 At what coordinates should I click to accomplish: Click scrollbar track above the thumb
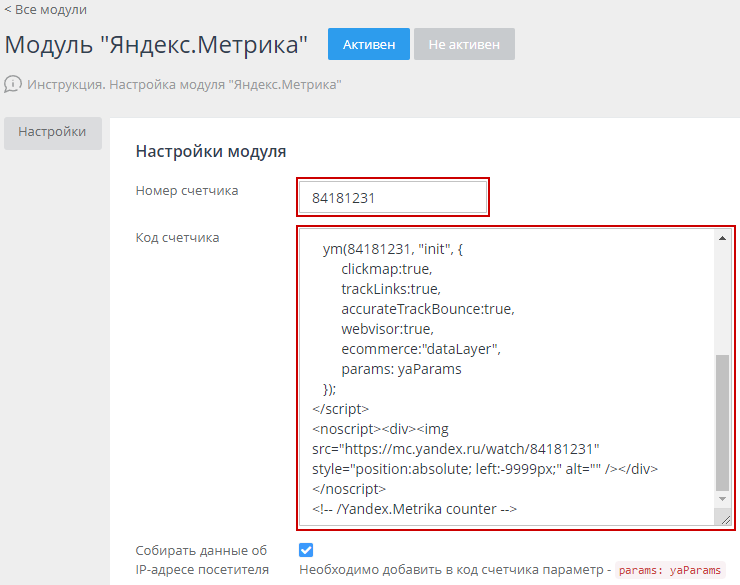[722, 300]
